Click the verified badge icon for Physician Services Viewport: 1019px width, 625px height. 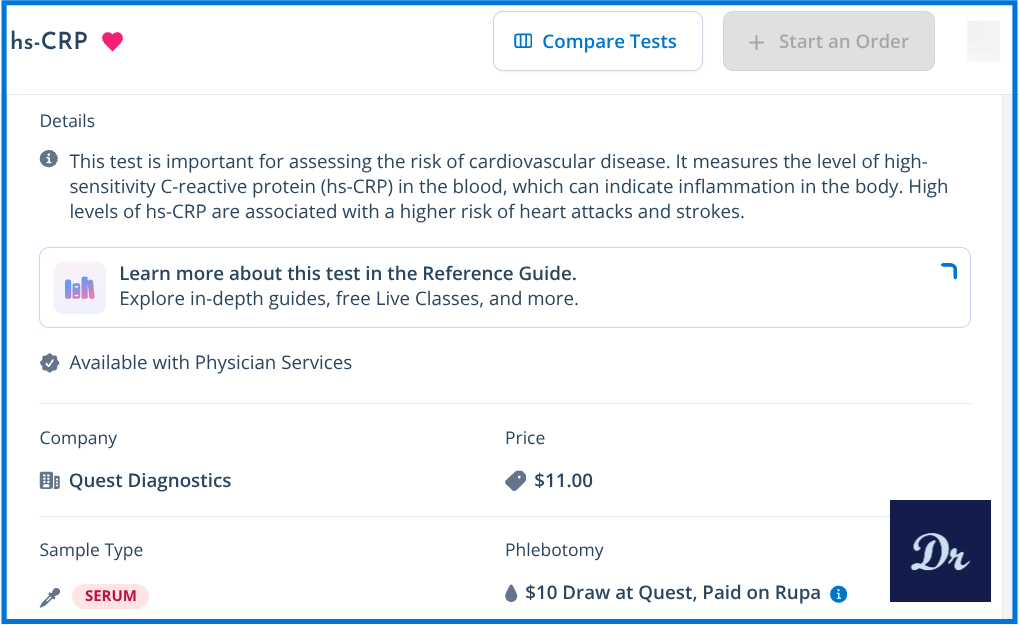(x=49, y=363)
